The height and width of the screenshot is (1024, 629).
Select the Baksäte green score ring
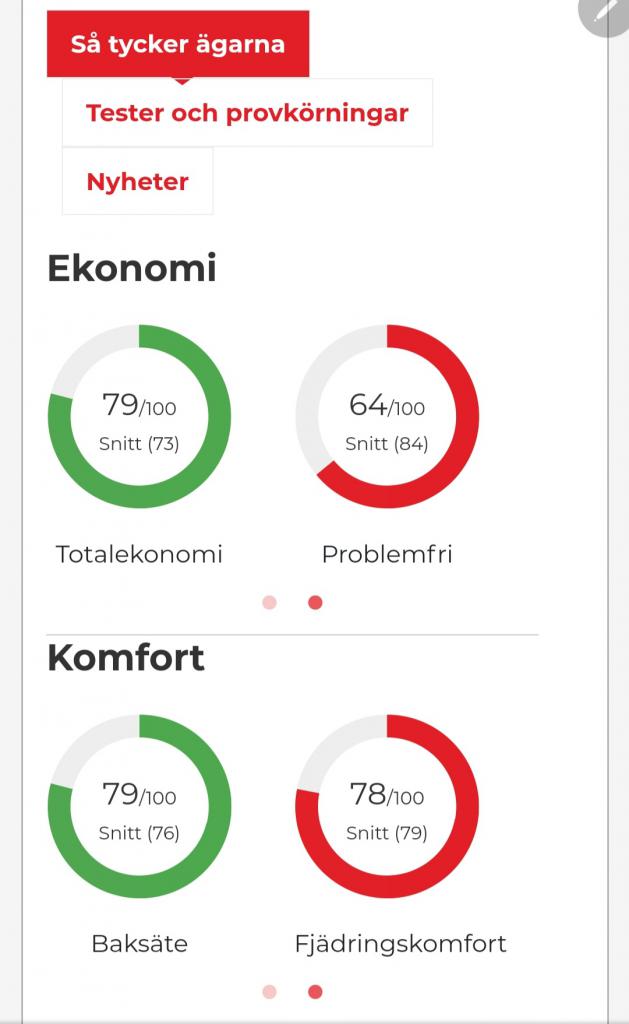click(x=139, y=806)
